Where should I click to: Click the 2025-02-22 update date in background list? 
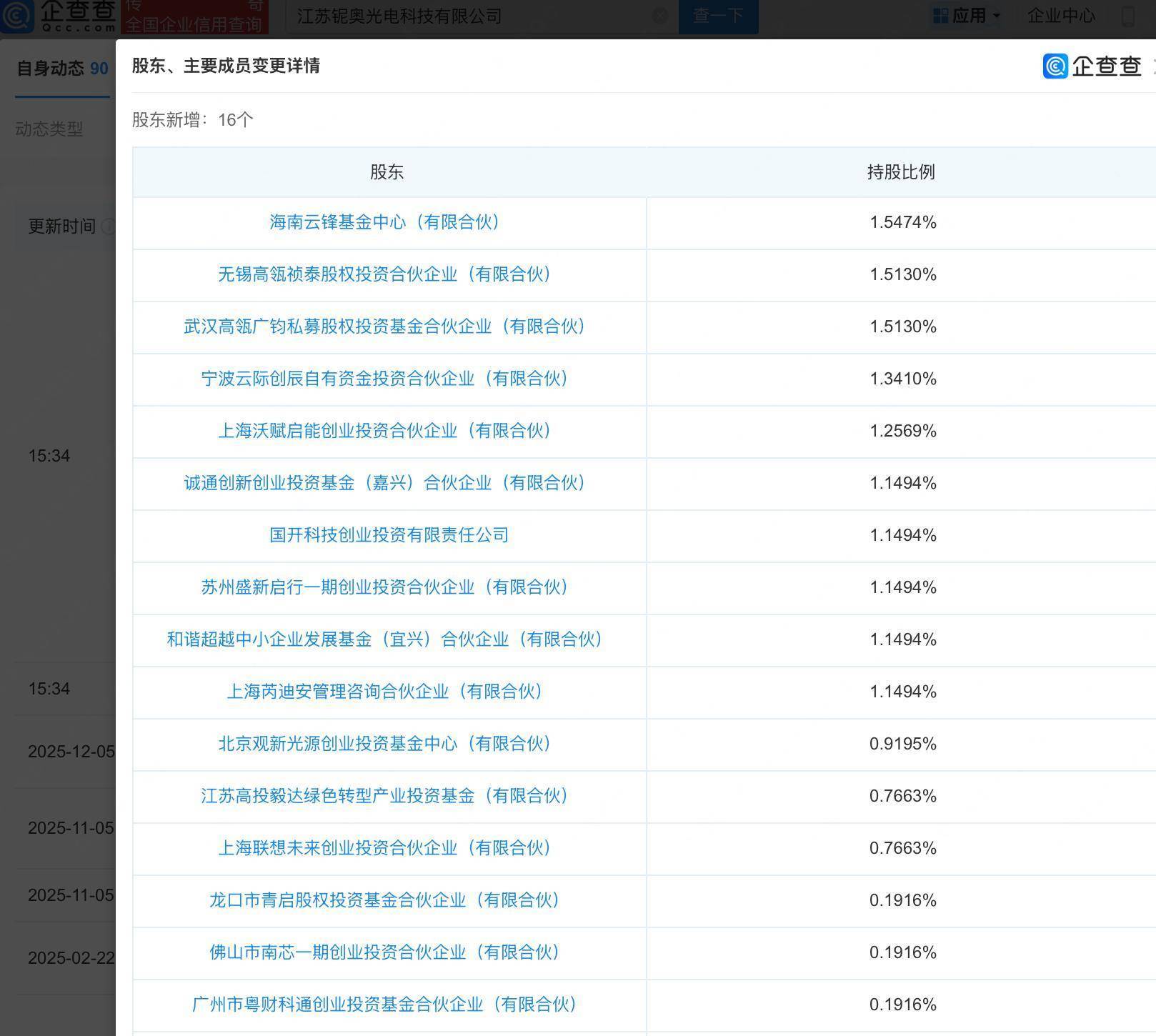pos(71,958)
